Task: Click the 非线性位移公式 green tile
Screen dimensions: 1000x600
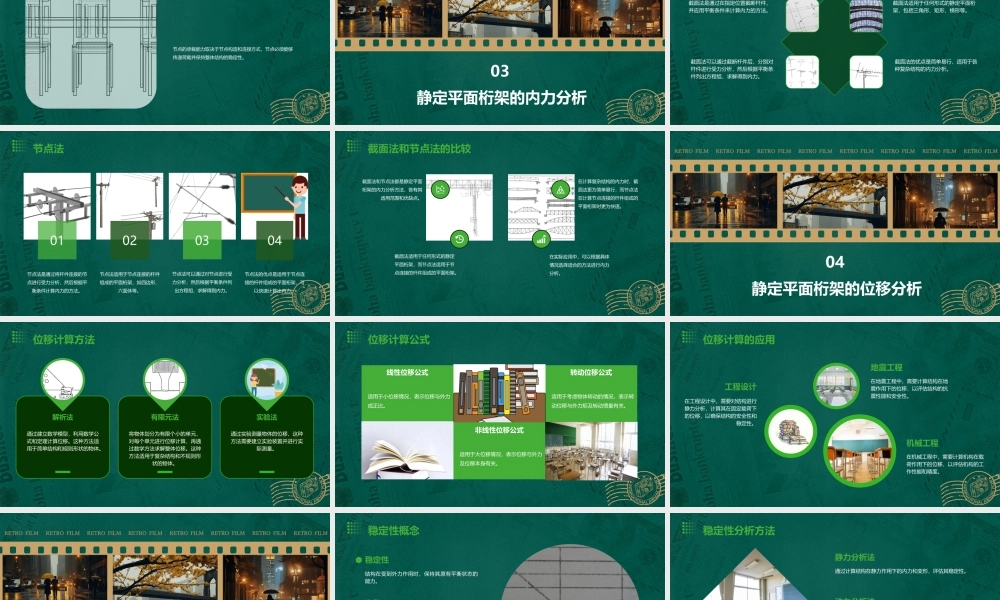Action: tap(499, 451)
